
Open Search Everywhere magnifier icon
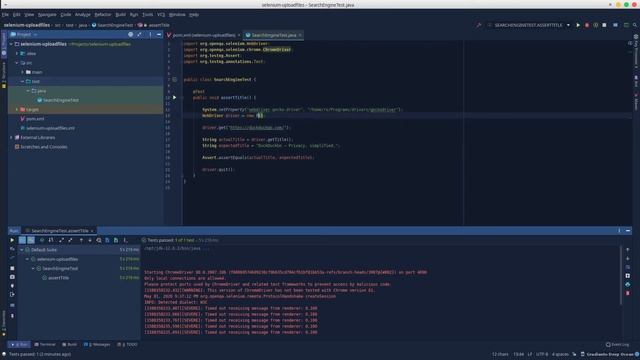pos(635,25)
